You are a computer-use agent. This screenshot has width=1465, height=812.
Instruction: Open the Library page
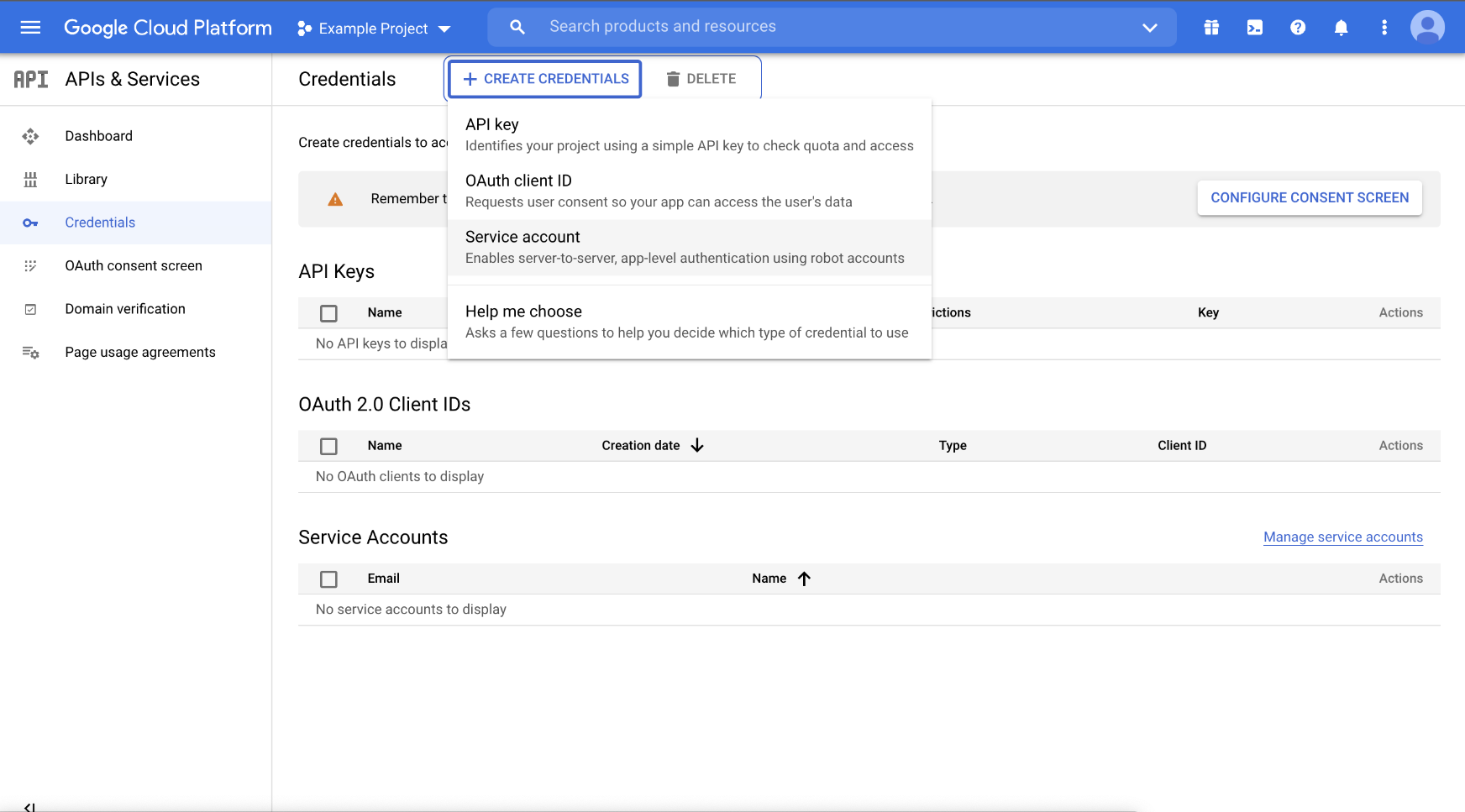(87, 180)
